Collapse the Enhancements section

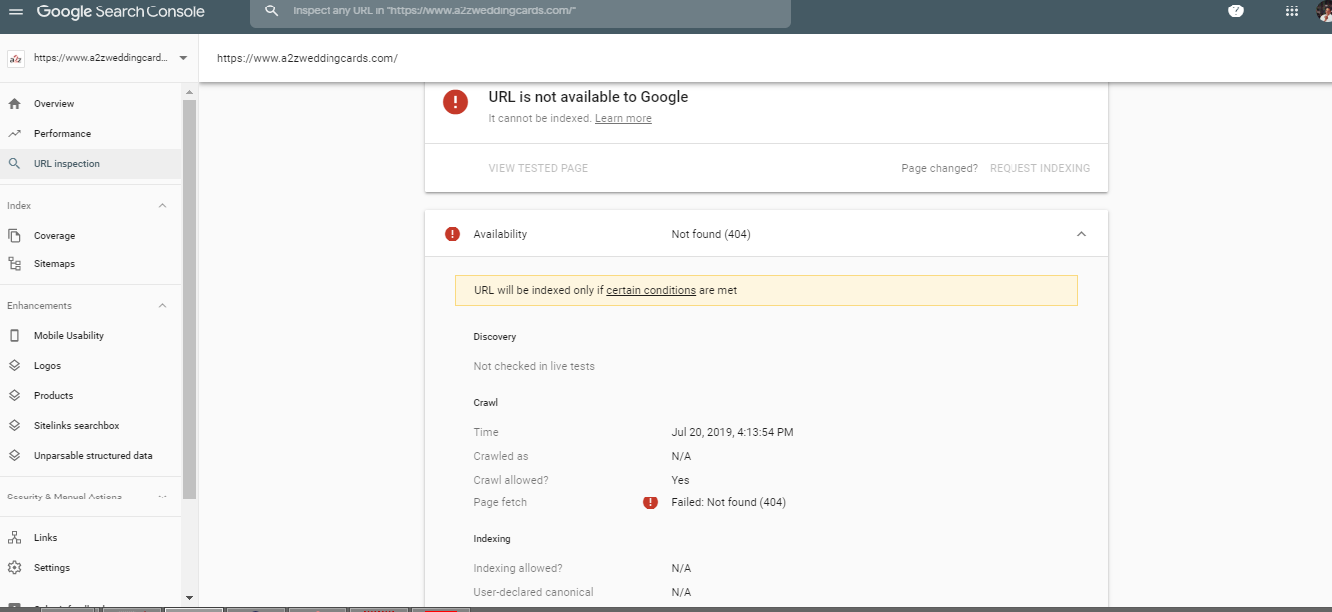point(162,306)
